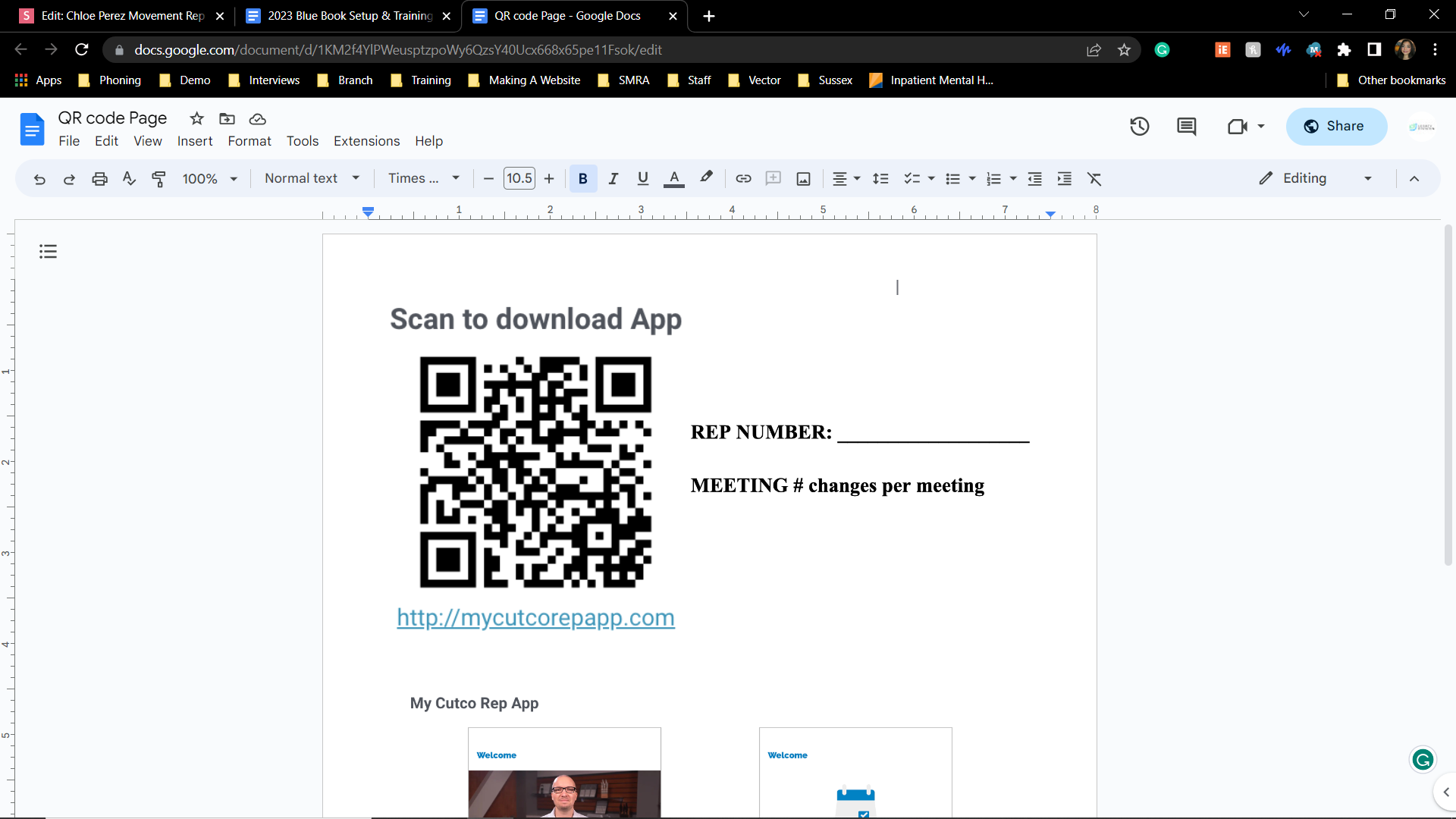Click Clear formatting icon

click(1094, 179)
